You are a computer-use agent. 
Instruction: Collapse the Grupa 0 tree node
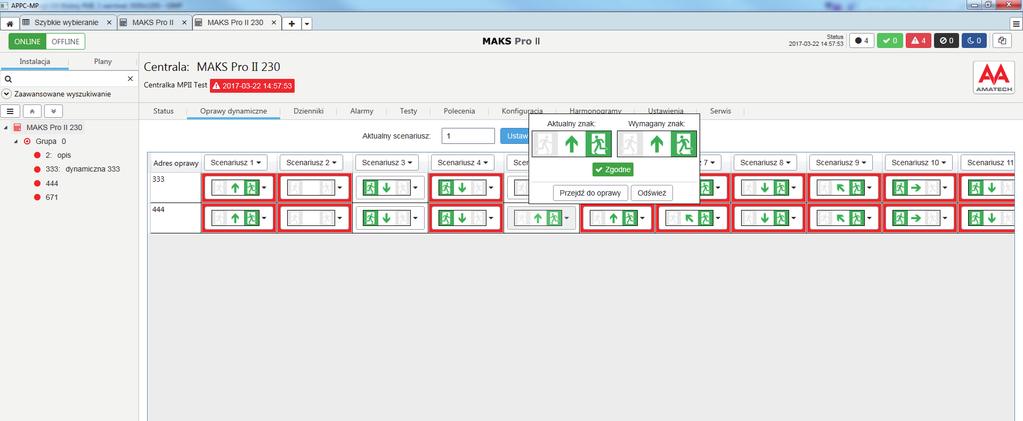[x=16, y=141]
